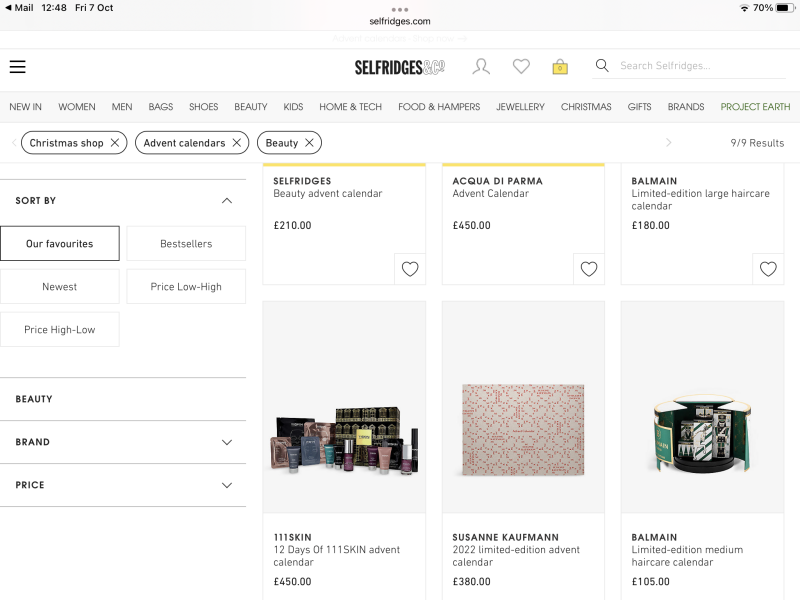800x600 pixels.
Task: Tap the battery 70% indicator
Action: pos(773,8)
